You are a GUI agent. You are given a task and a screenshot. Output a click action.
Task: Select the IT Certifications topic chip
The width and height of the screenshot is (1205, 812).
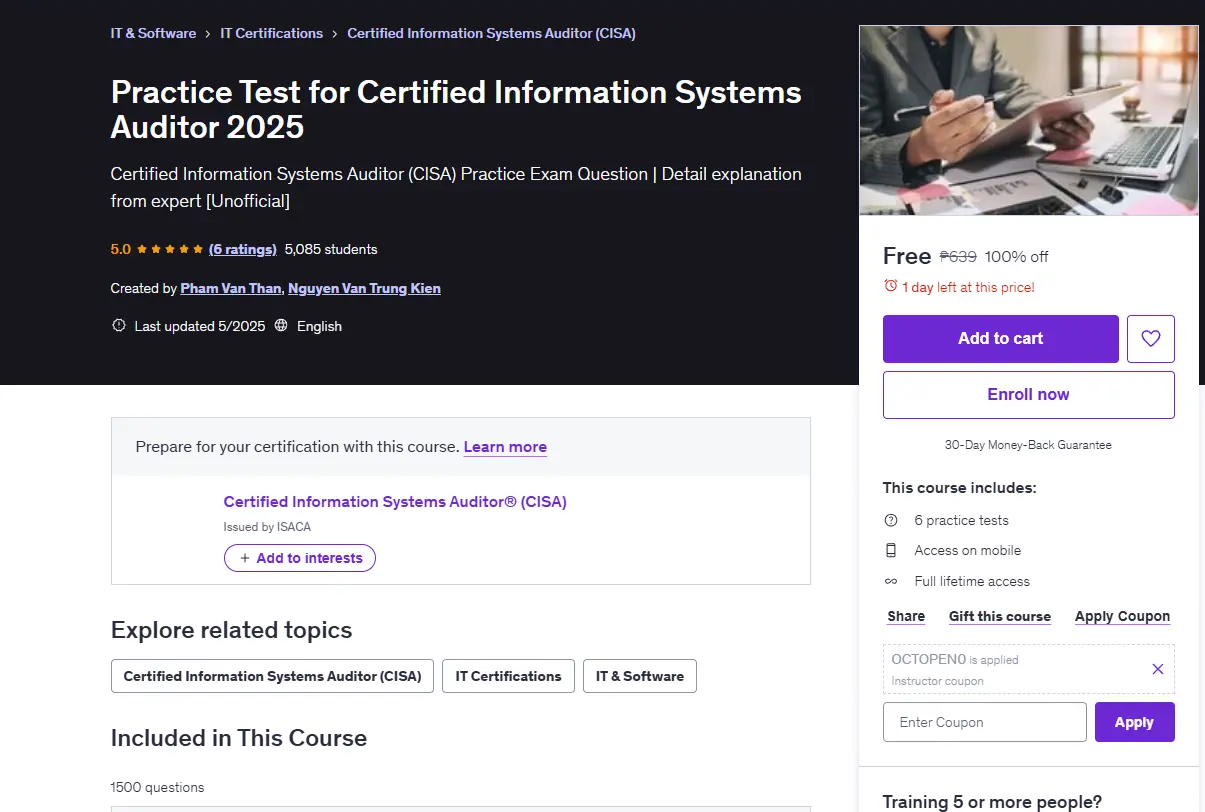click(x=508, y=676)
